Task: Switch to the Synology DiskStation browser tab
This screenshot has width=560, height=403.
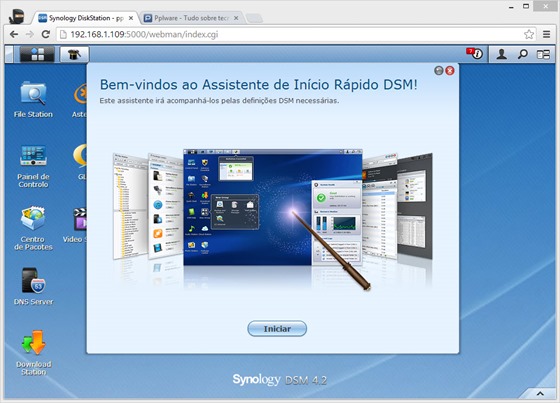Action: (x=85, y=18)
